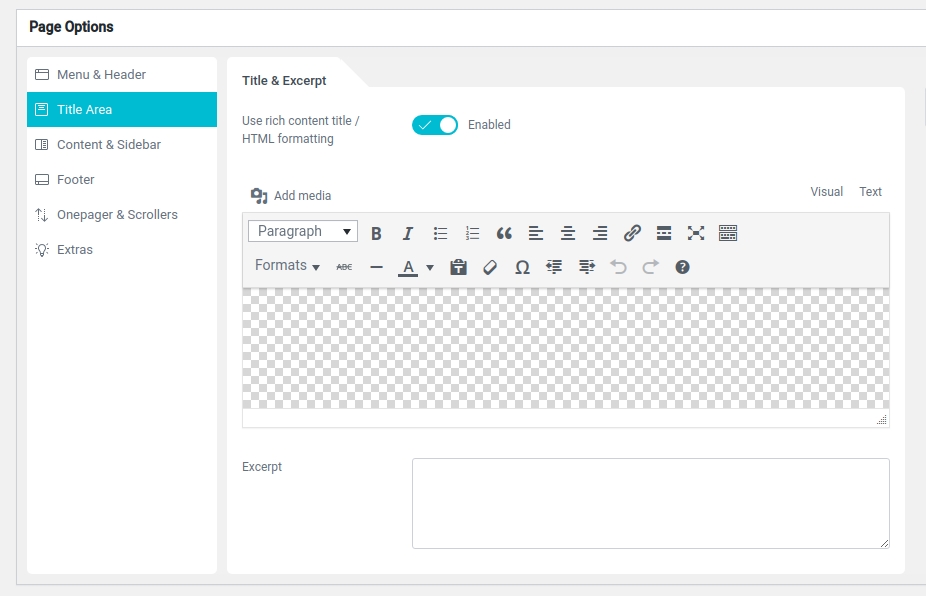This screenshot has width=926, height=596.
Task: Open keyboard shortcuts help icon
Action: (x=682, y=267)
